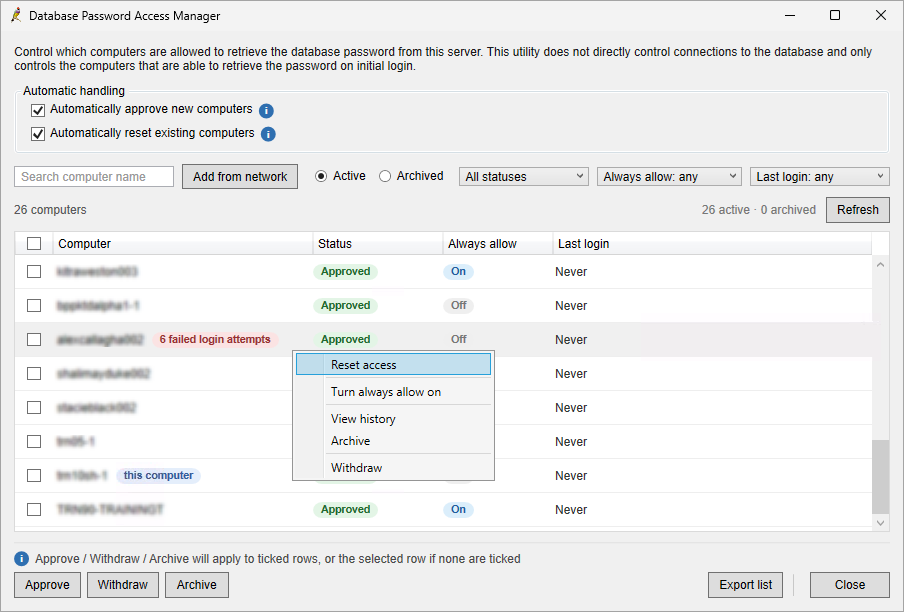The image size is (904, 612).
Task: Sort by the Always allow column header
Action: coord(498,243)
